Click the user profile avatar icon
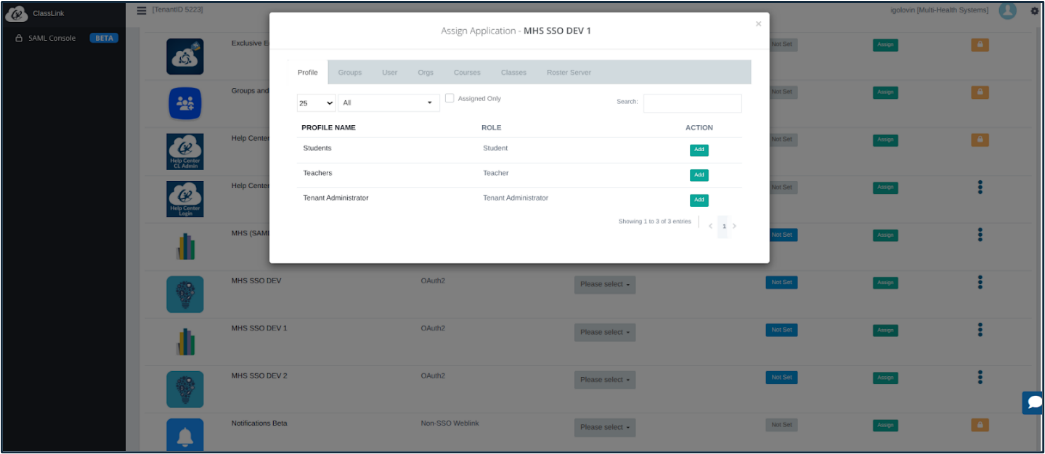Image resolution: width=1045 pixels, height=454 pixels. click(1007, 11)
